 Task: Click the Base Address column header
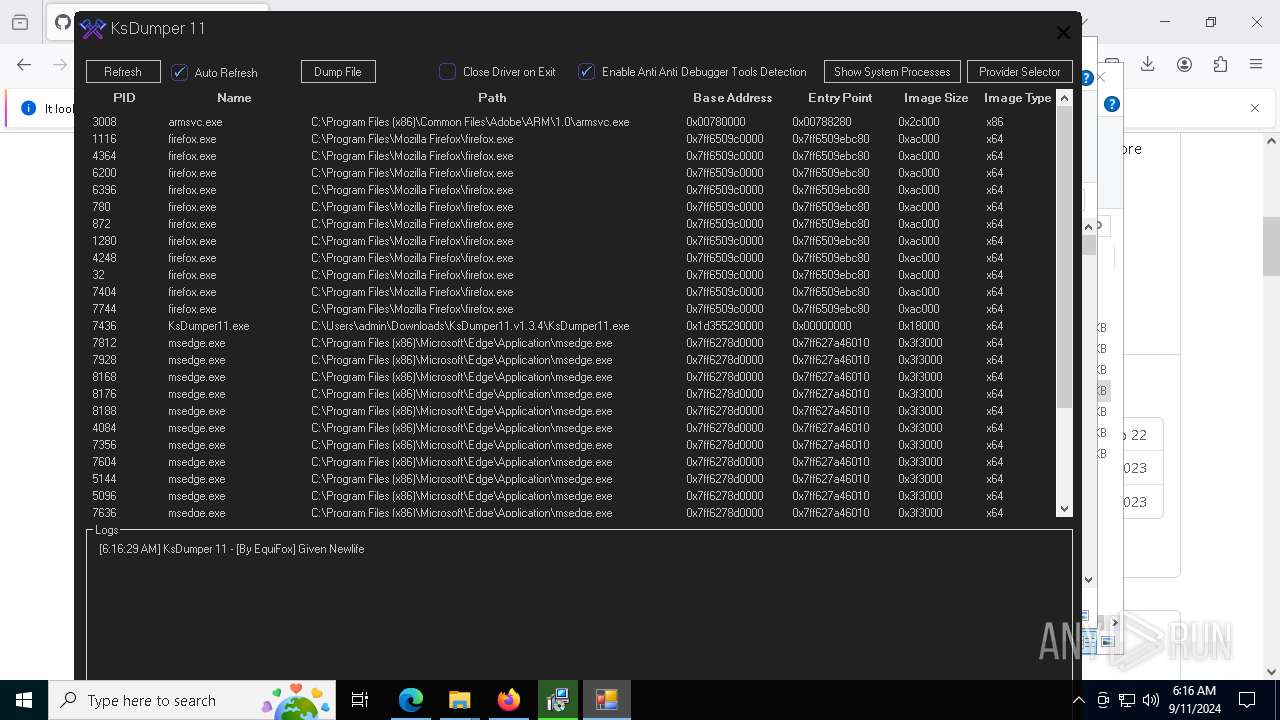(x=733, y=98)
